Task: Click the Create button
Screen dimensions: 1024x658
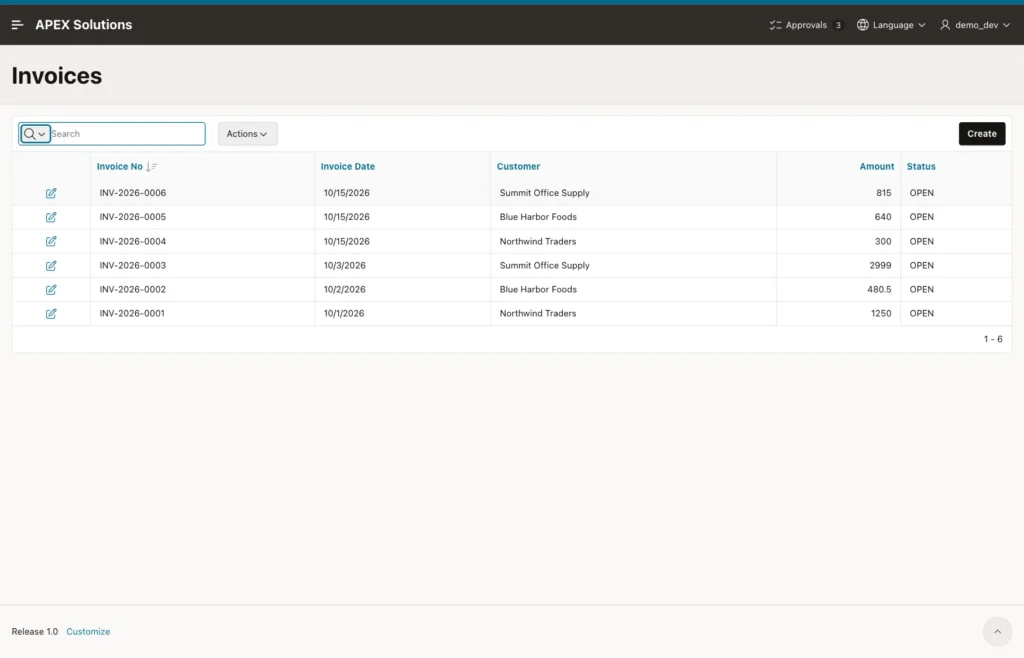Action: [982, 134]
